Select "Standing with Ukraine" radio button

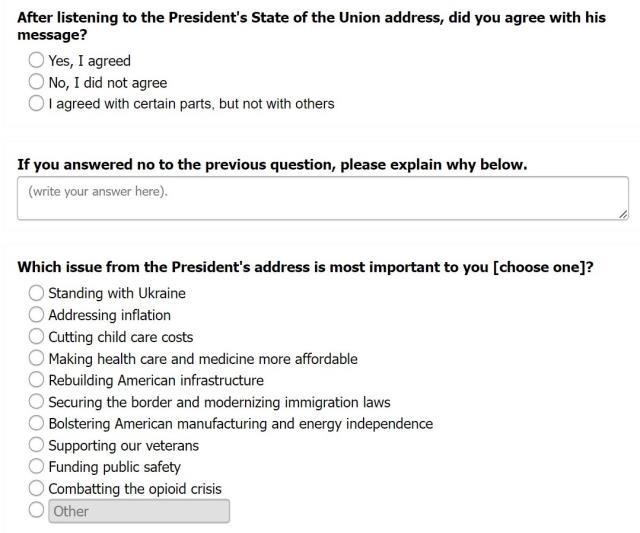[x=37, y=293]
